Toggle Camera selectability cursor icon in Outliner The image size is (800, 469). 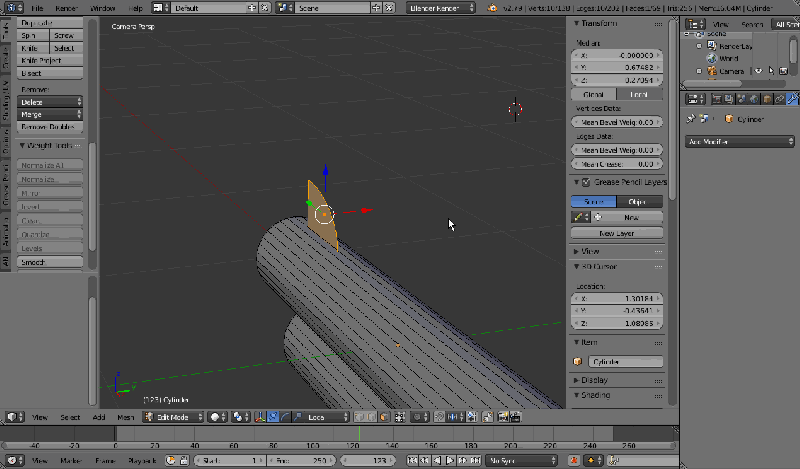pos(771,71)
